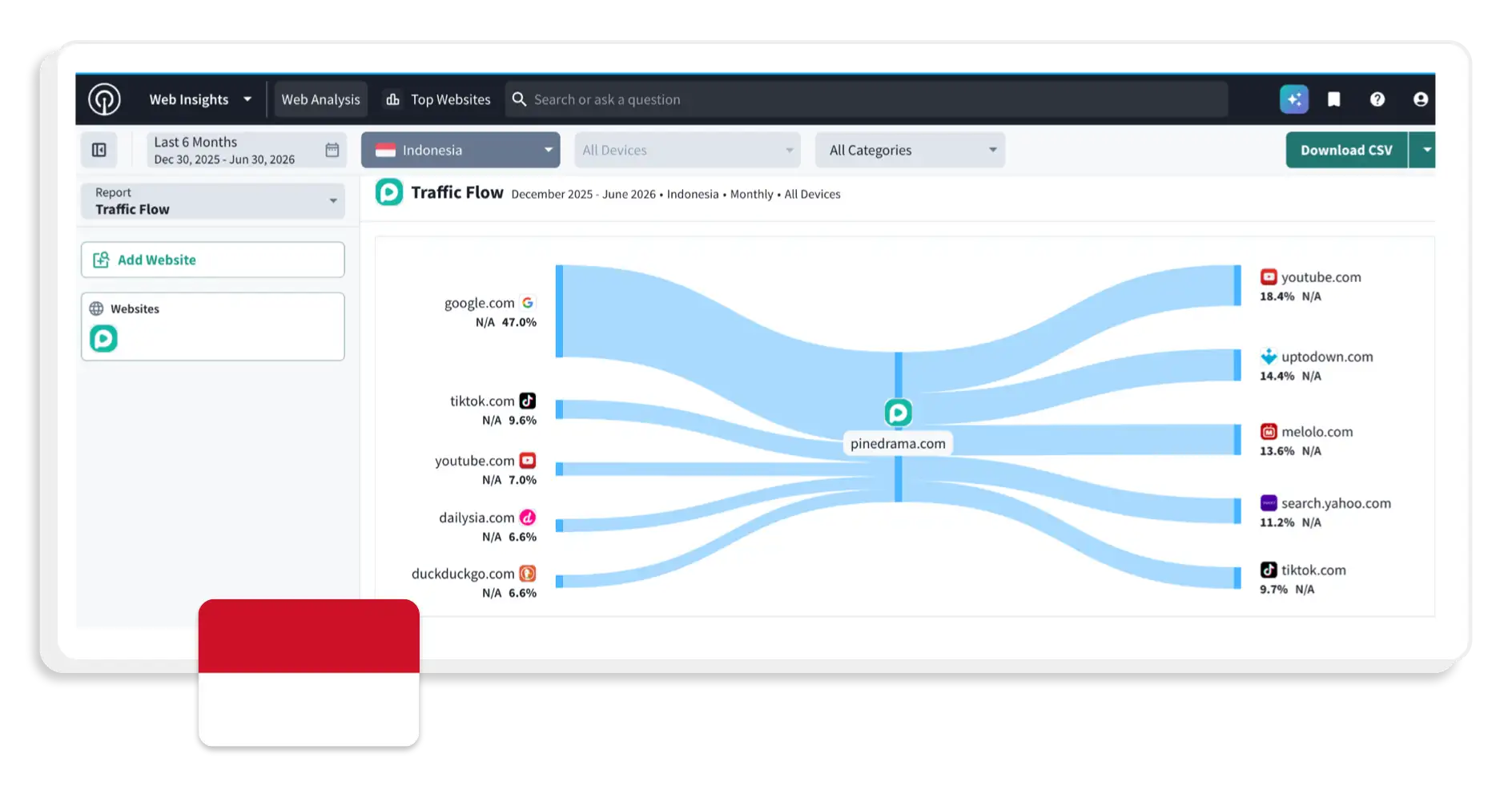1512x798 pixels.
Task: Open the user account icon
Action: (x=1420, y=99)
